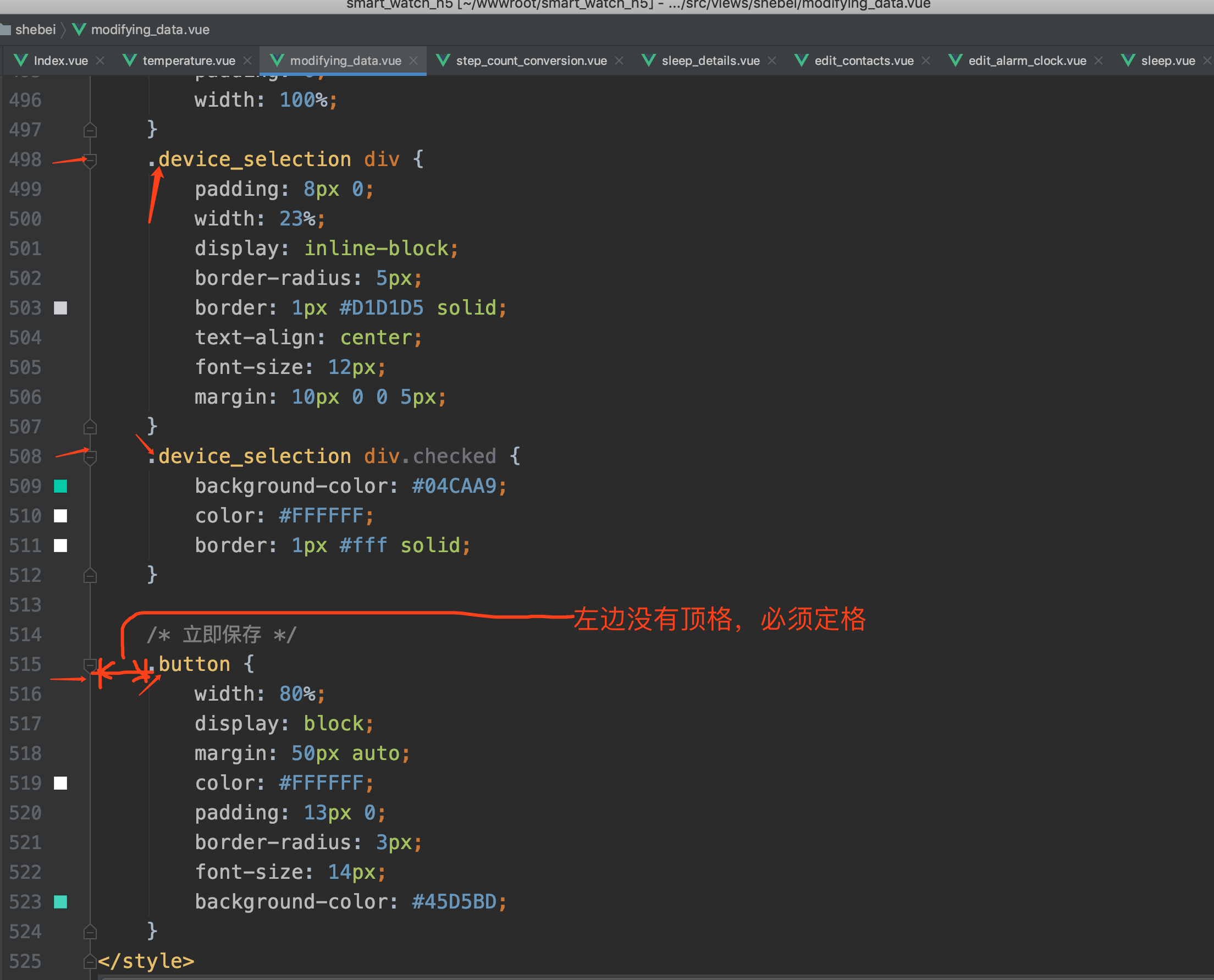Screen dimensions: 1214x980
Task: Open the sleep.vue tab
Action: pos(1168,60)
